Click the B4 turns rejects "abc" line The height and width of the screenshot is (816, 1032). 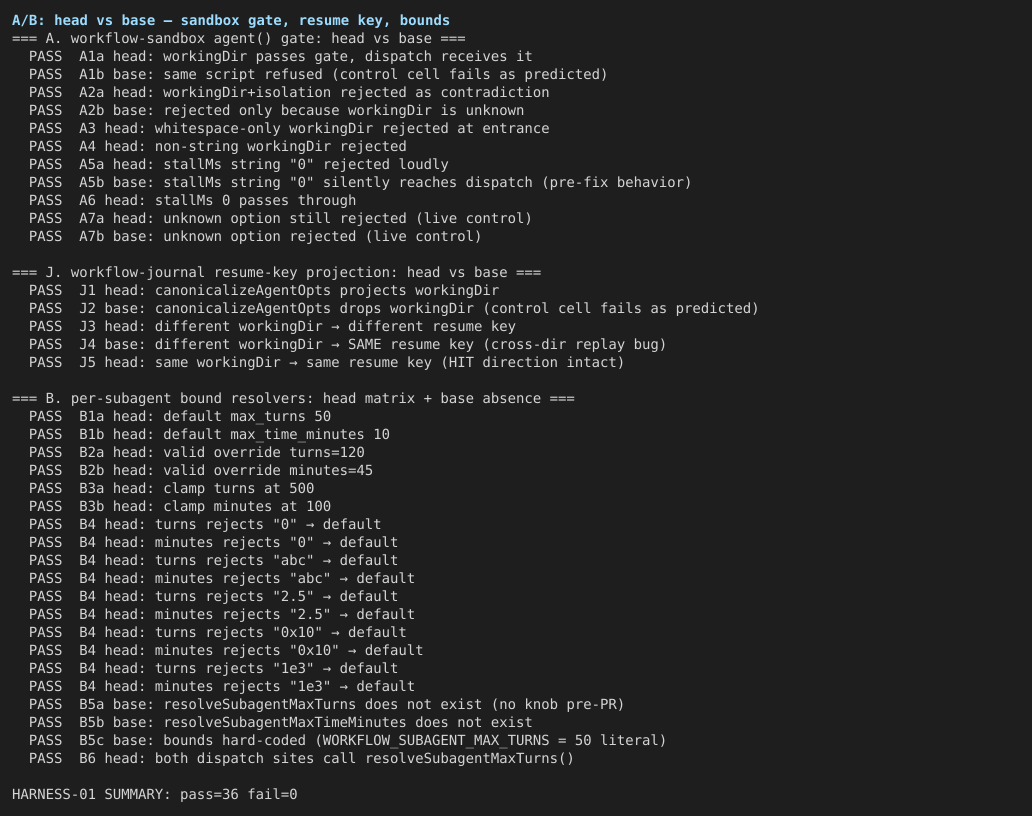click(213, 561)
